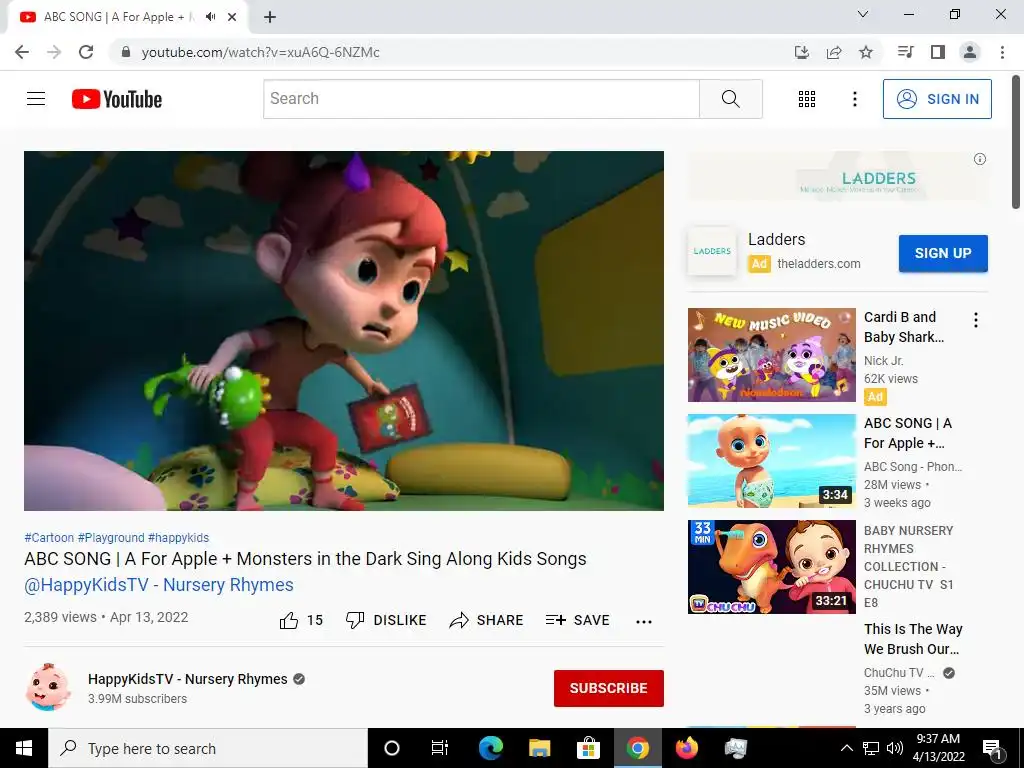This screenshot has width=1024, height=768.
Task: Click the install app icon in address bar
Action: tap(802, 52)
